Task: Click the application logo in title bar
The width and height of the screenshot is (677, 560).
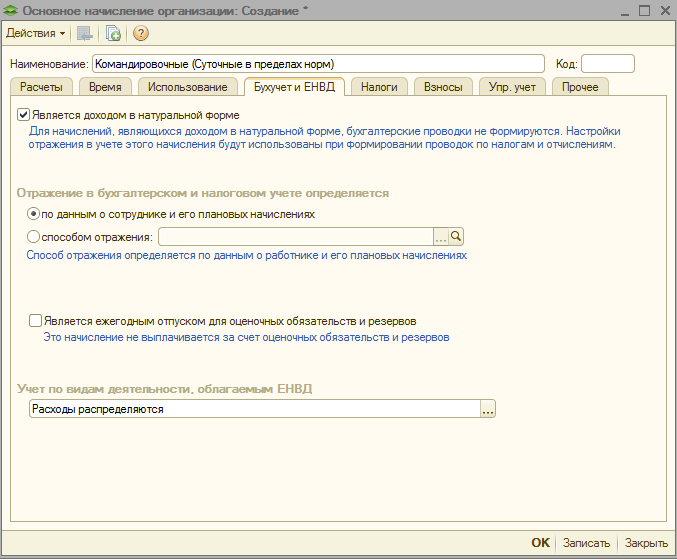Action: [x=11, y=10]
